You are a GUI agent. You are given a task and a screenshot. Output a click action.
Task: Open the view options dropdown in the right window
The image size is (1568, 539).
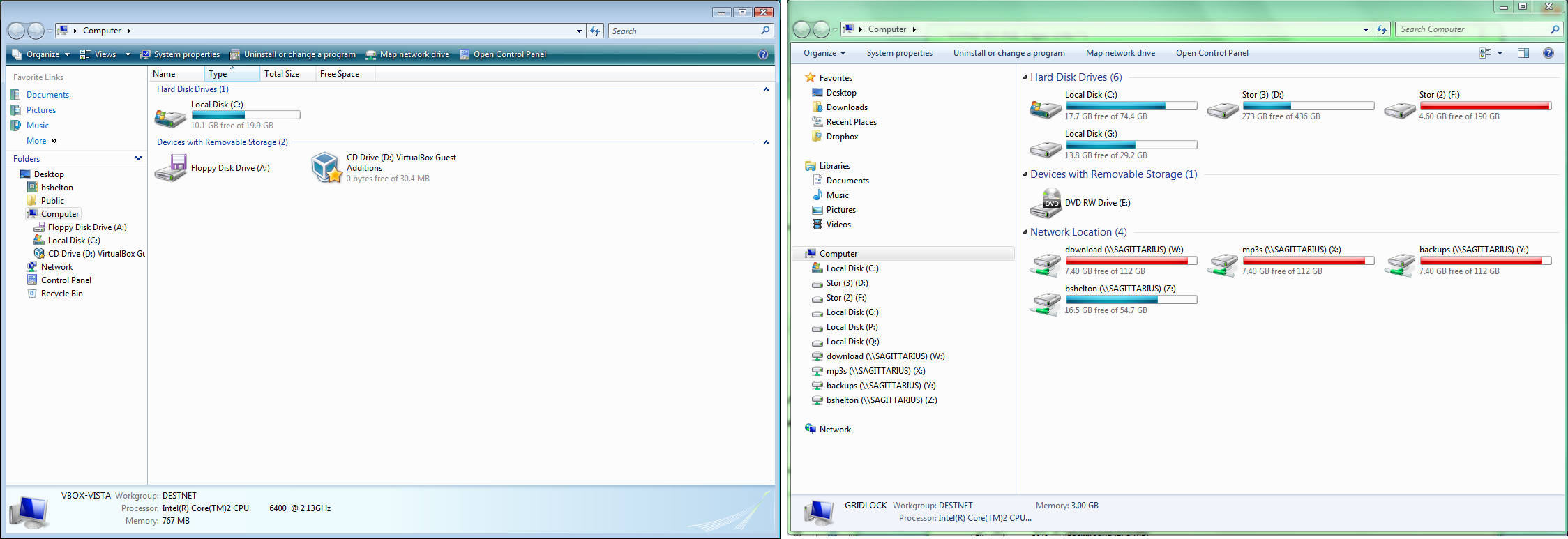pos(1500,53)
